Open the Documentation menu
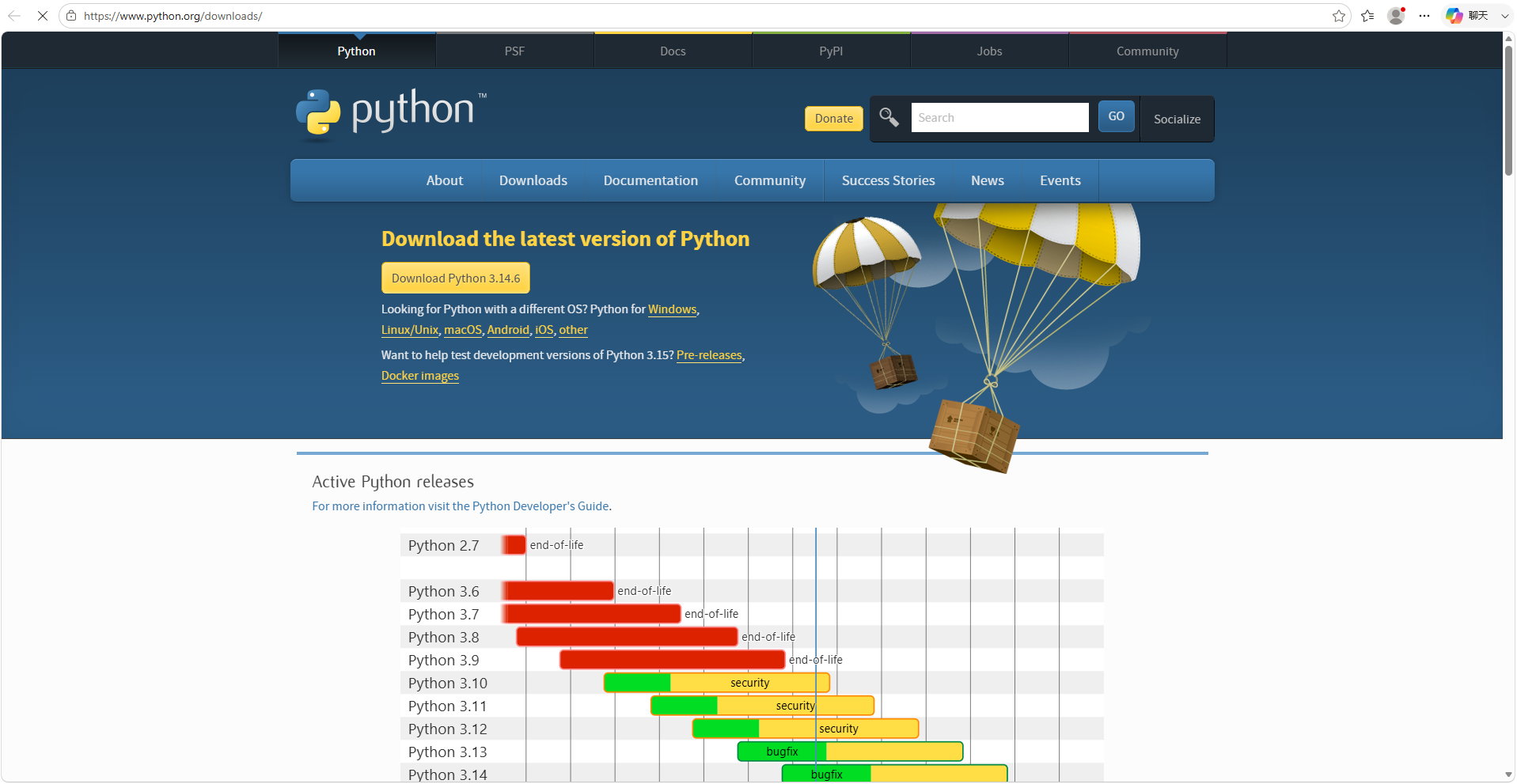Image resolution: width=1517 pixels, height=784 pixels. [x=650, y=180]
